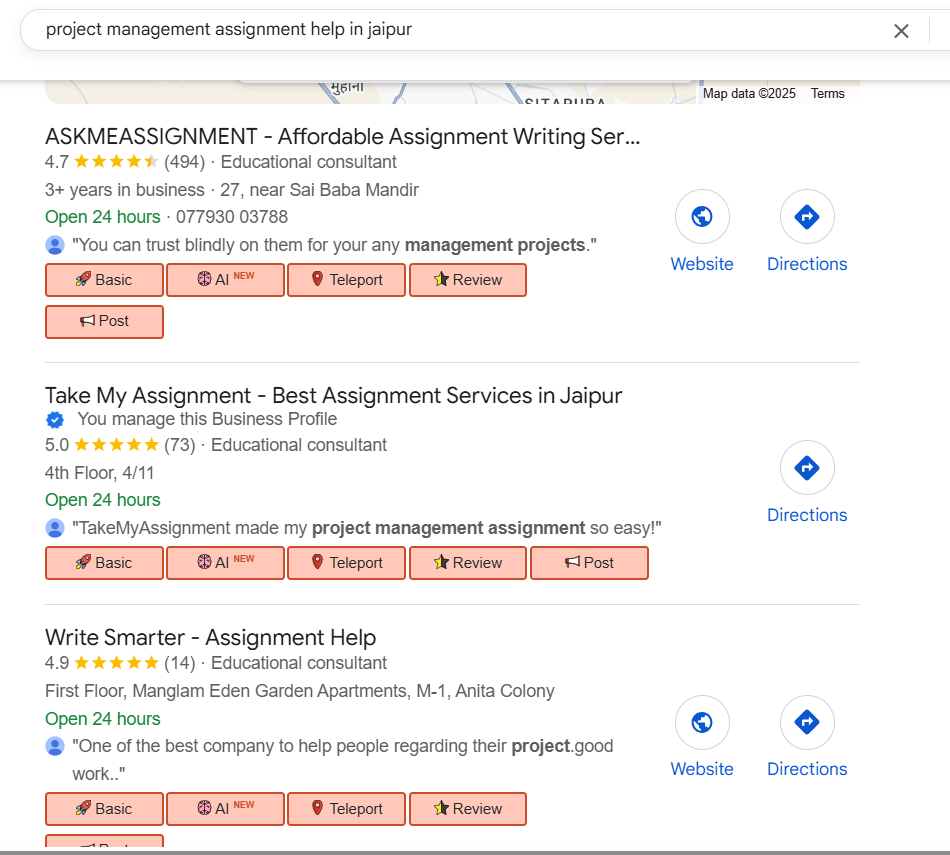The height and width of the screenshot is (855, 950).
Task: Open Write Smarter - Assignment Help title
Action: (x=210, y=637)
